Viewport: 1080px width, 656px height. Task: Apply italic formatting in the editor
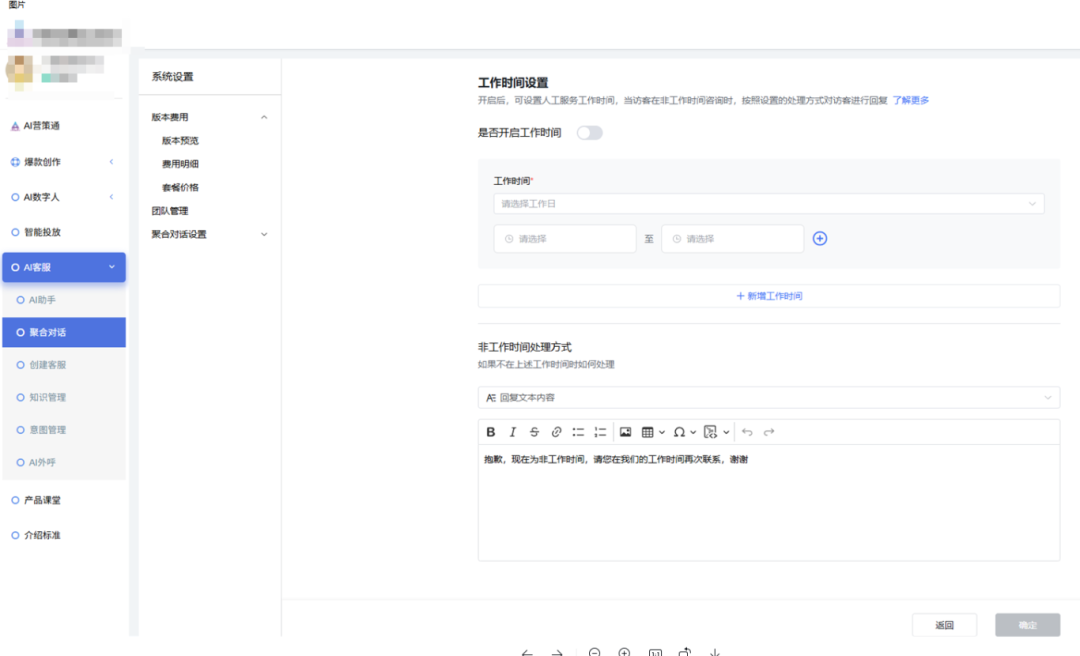pos(513,432)
